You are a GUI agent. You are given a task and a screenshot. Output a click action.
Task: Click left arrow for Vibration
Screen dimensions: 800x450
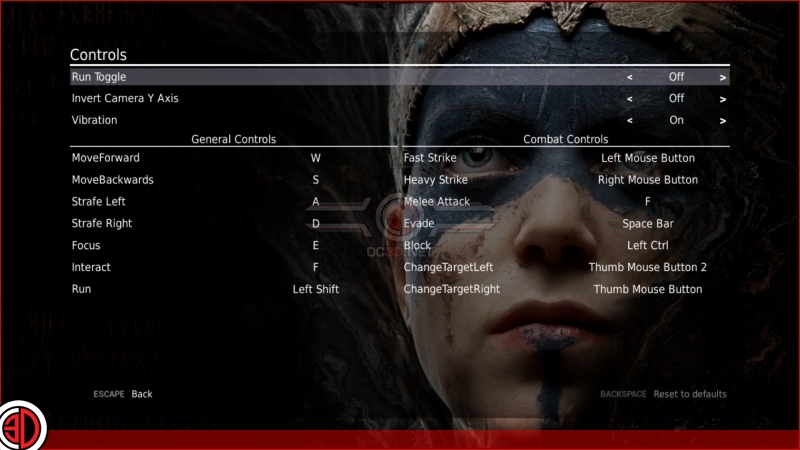click(630, 121)
